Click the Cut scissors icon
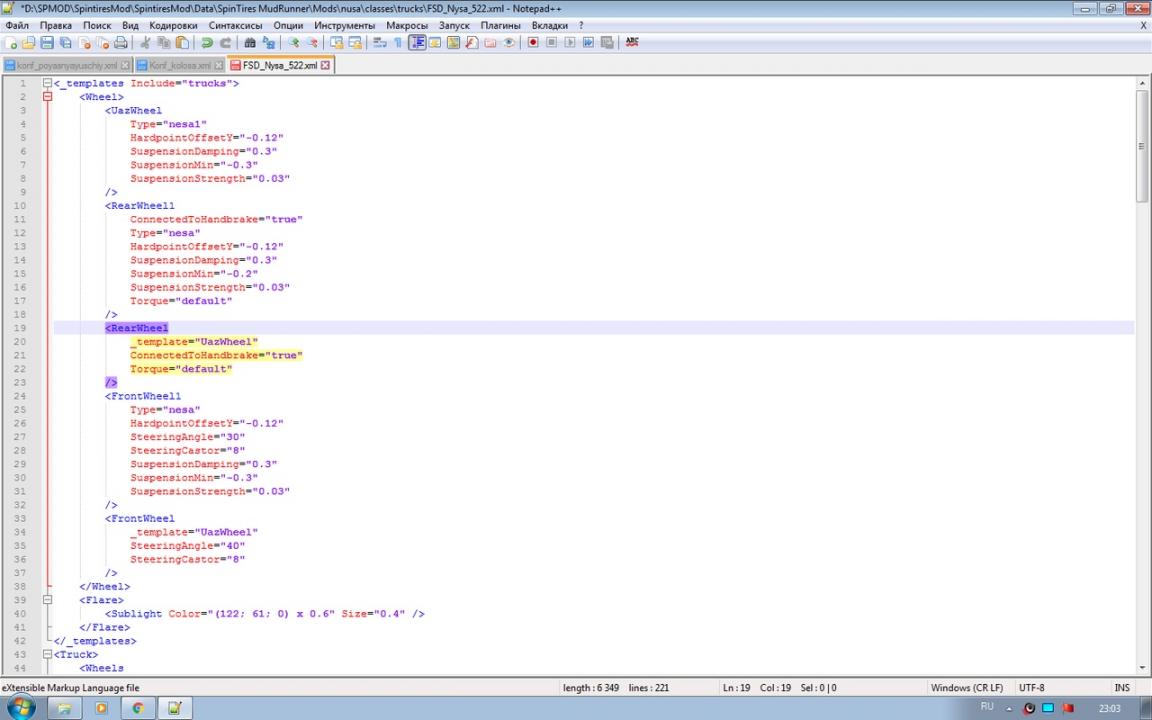Viewport: 1152px width, 720px height. coord(145,43)
